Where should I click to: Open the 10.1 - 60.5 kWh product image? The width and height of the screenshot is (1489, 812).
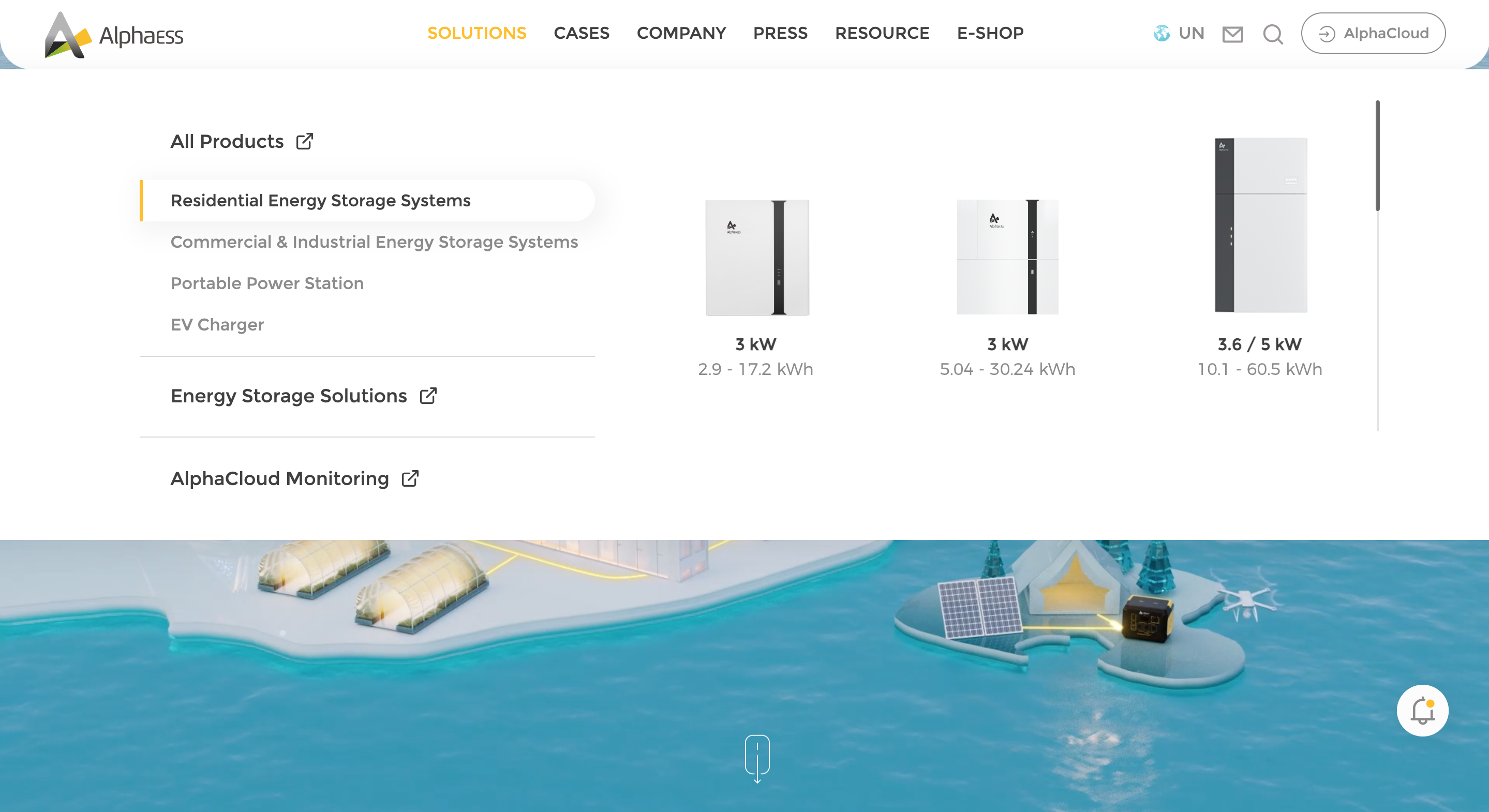tap(1261, 225)
